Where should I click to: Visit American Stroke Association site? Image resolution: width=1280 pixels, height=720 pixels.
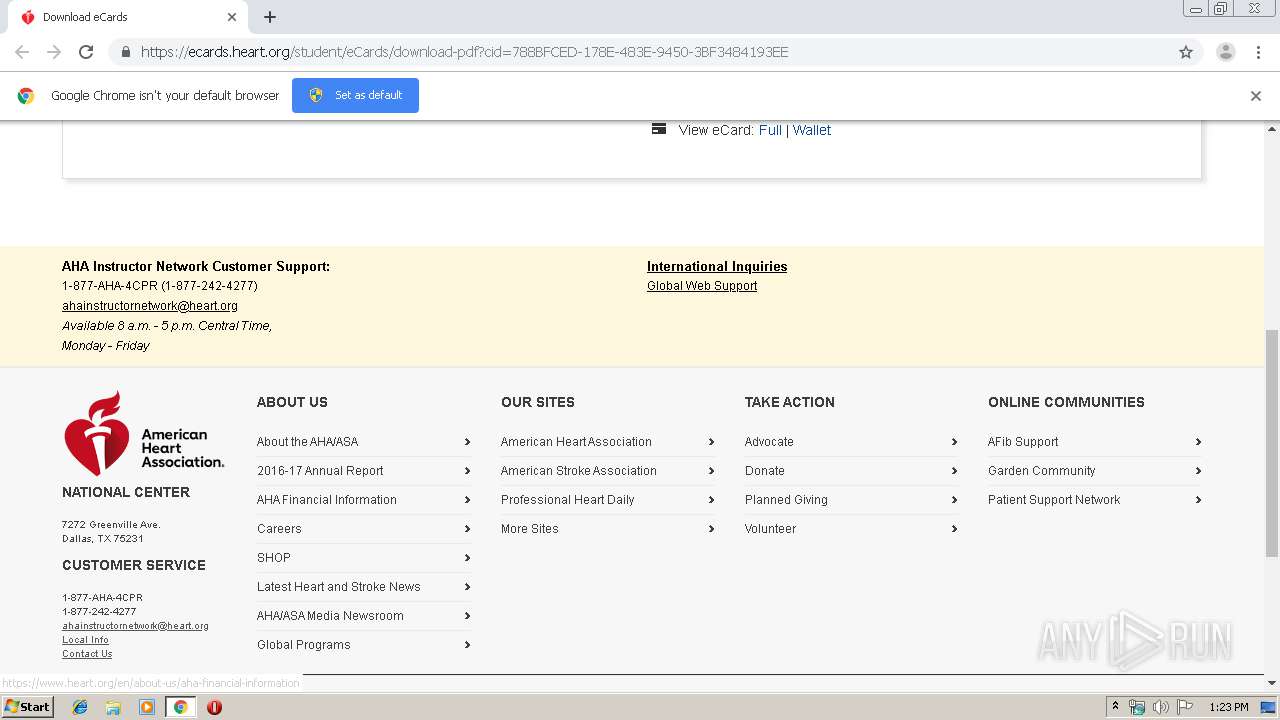pos(579,471)
